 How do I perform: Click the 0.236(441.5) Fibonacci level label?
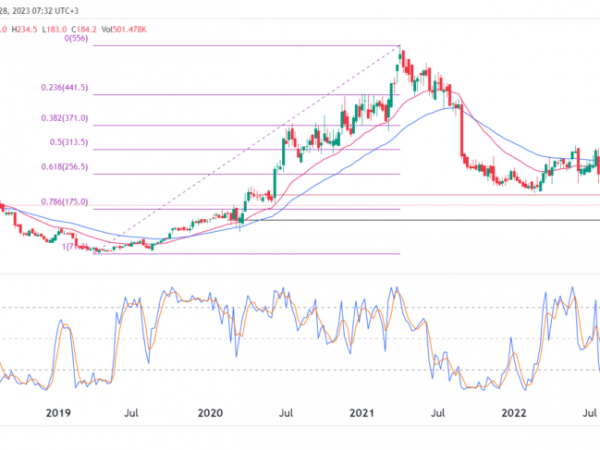[x=65, y=88]
